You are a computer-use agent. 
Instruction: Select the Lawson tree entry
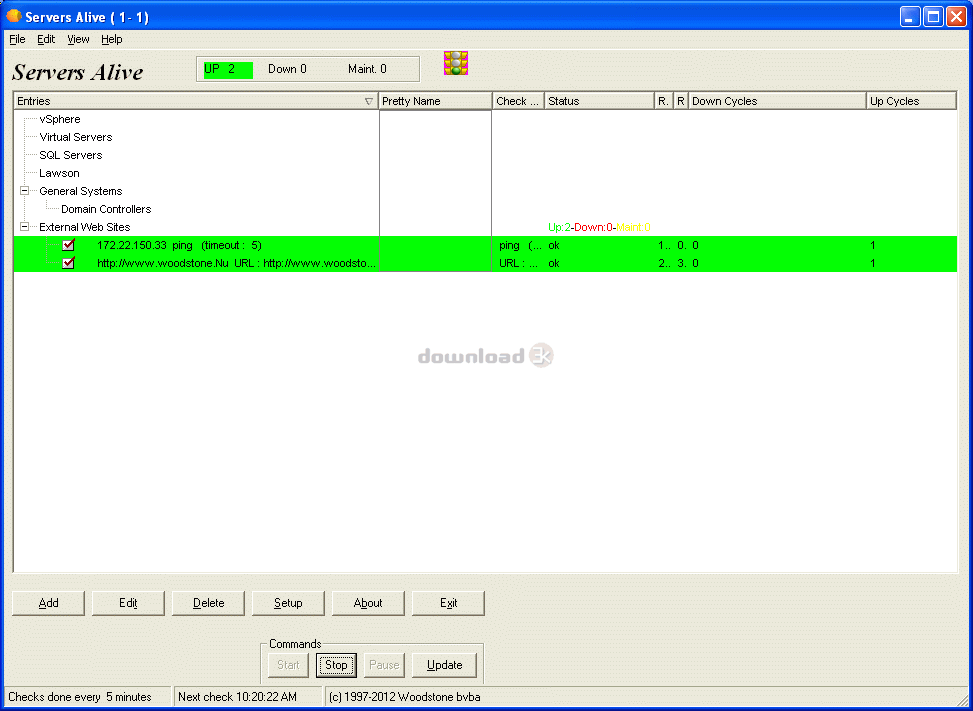tap(59, 173)
